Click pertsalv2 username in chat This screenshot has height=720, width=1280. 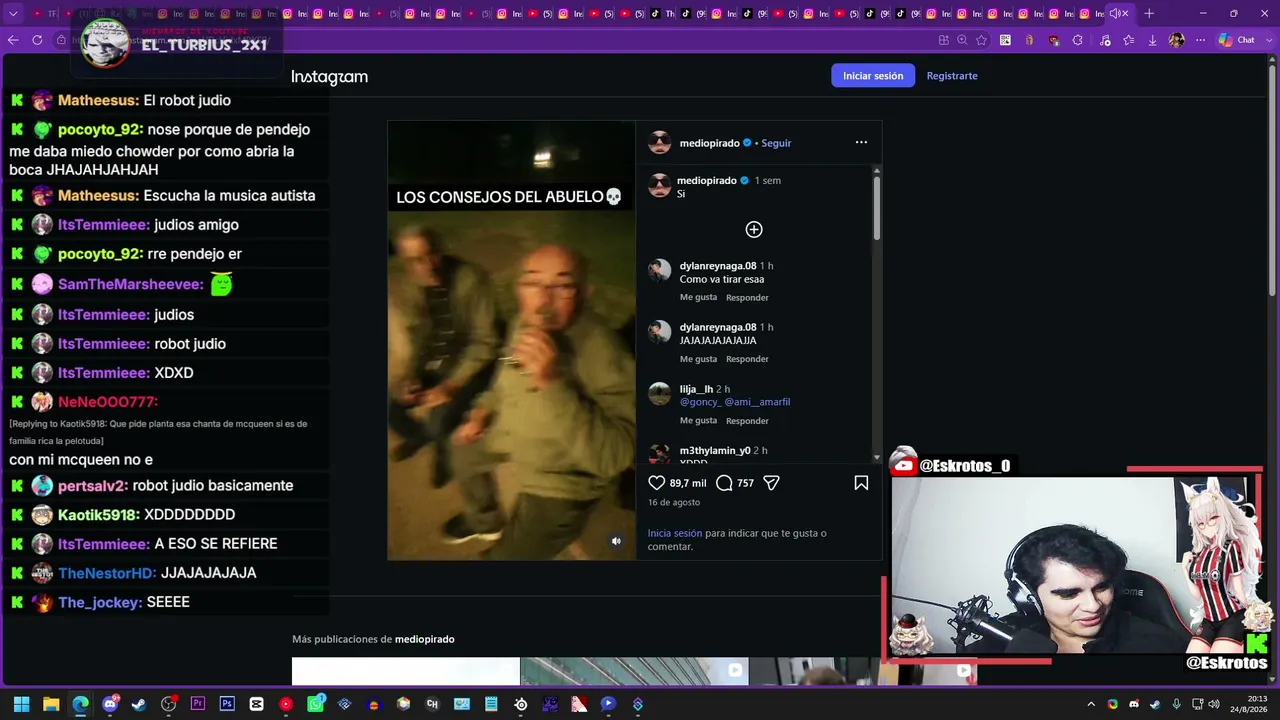92,486
